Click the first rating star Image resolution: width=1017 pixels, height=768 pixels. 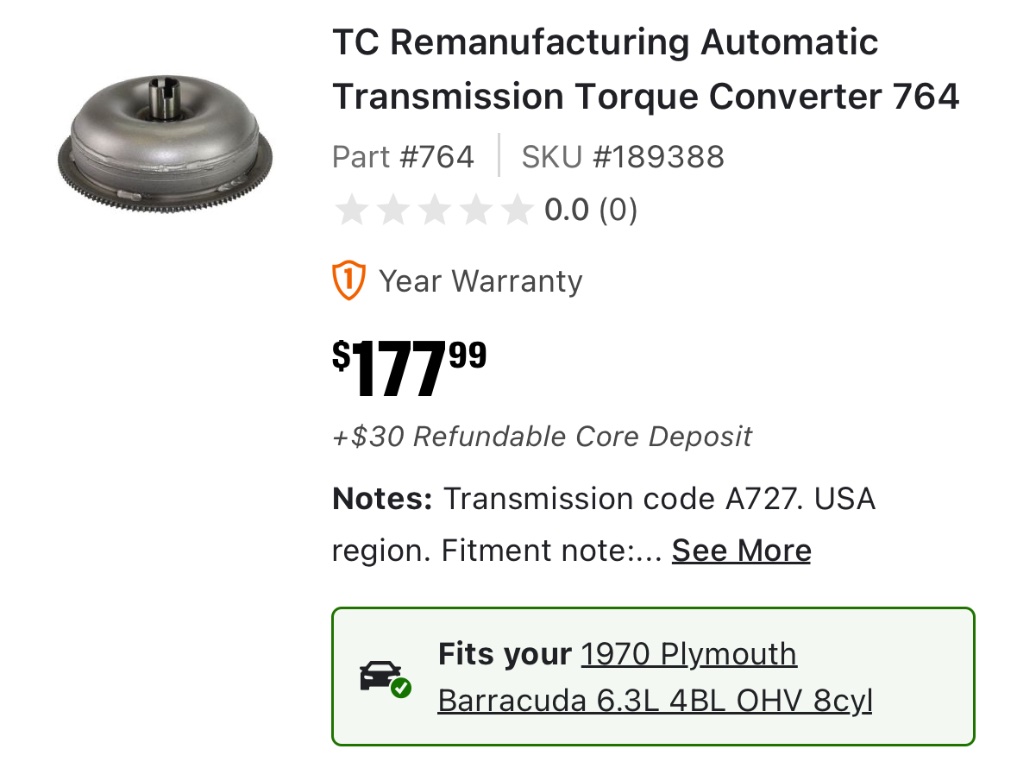[350, 211]
